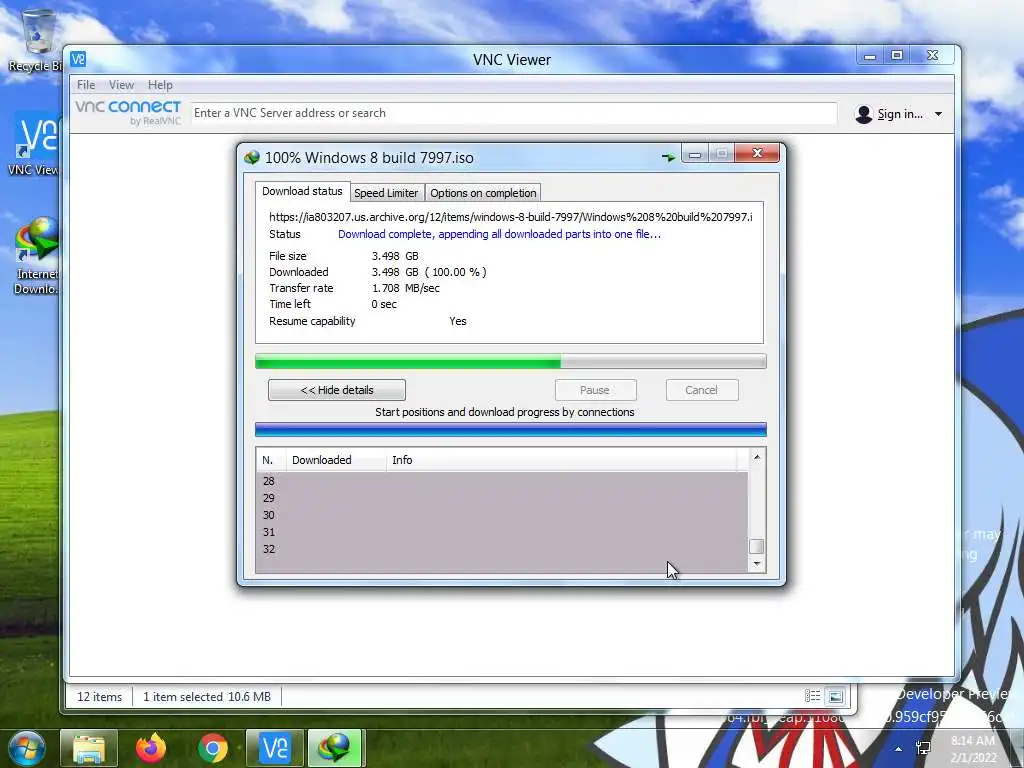This screenshot has height=768, width=1024.
Task: Launch Google Chrome from the taskbar
Action: click(x=213, y=748)
